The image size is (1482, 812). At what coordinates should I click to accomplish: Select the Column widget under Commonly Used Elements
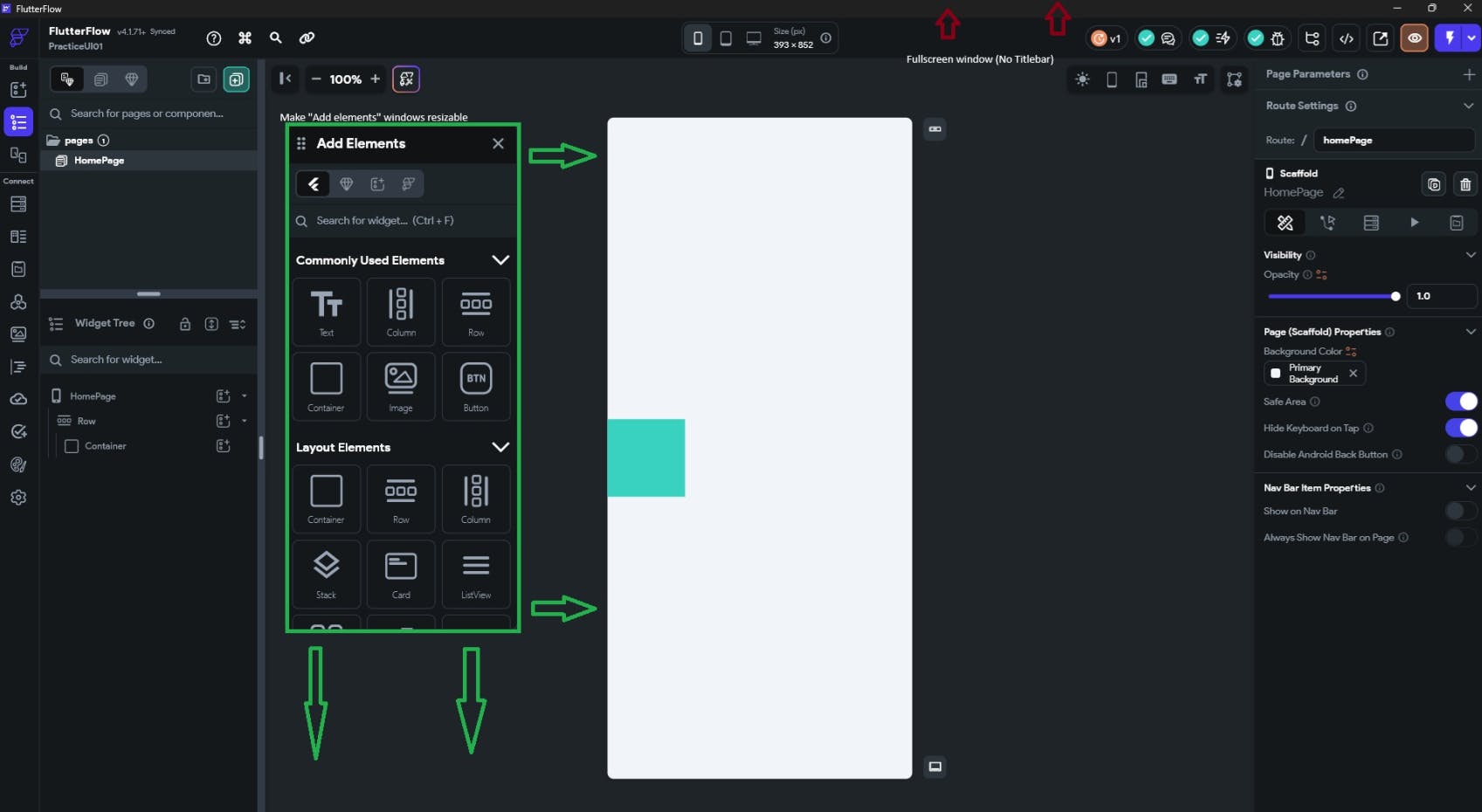click(x=401, y=312)
